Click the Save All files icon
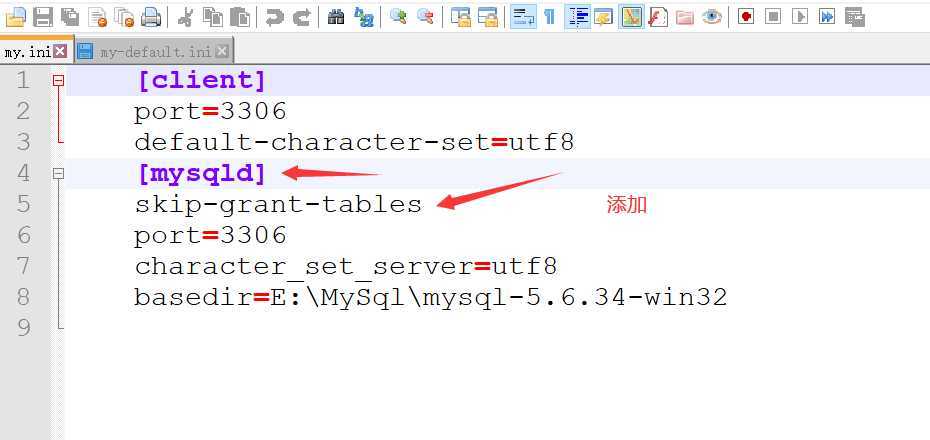This screenshot has width=930, height=440. [70, 17]
